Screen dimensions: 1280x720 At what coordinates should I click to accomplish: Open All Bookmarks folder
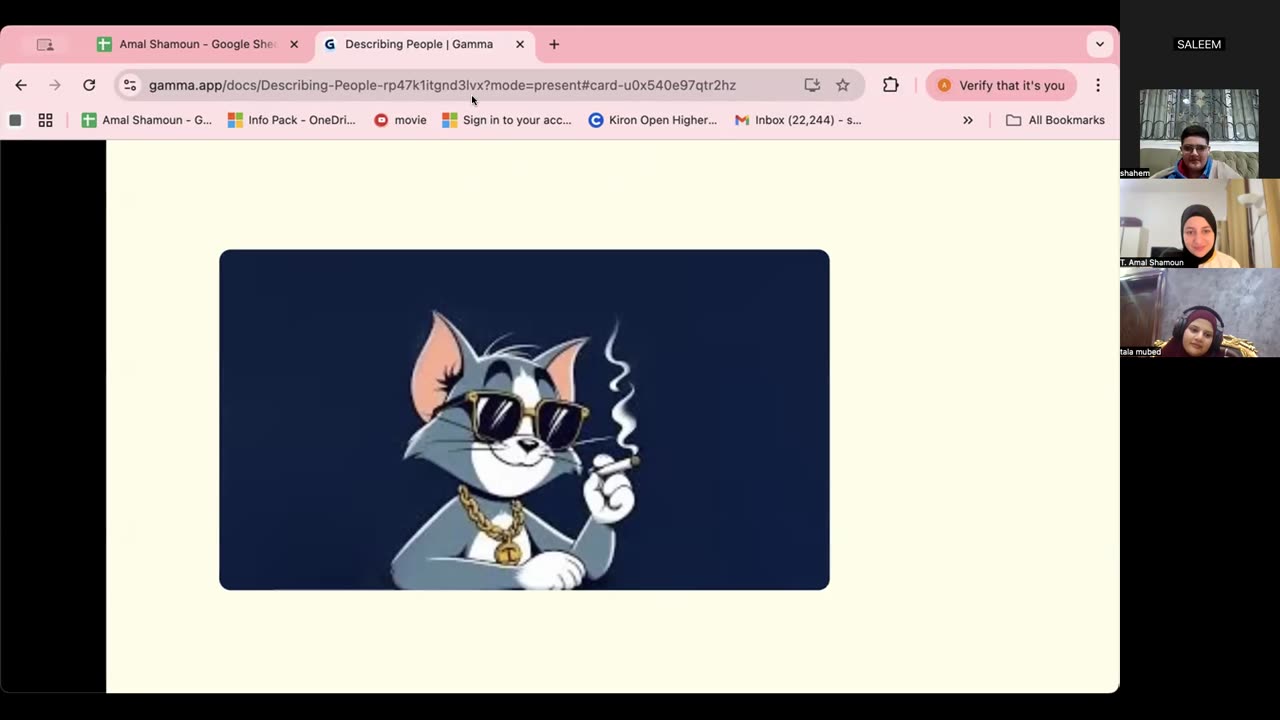point(1055,120)
